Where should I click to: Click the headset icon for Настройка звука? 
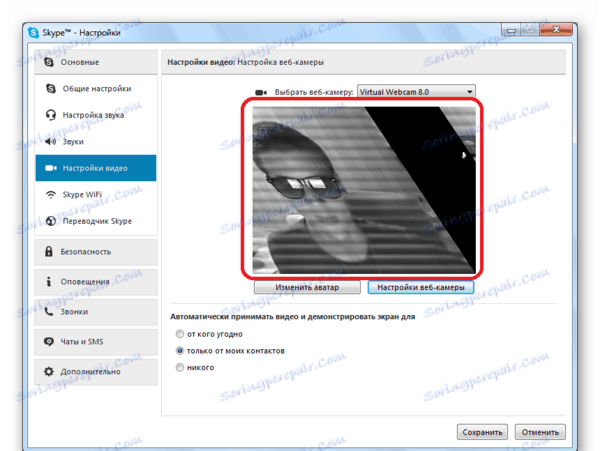(51, 115)
